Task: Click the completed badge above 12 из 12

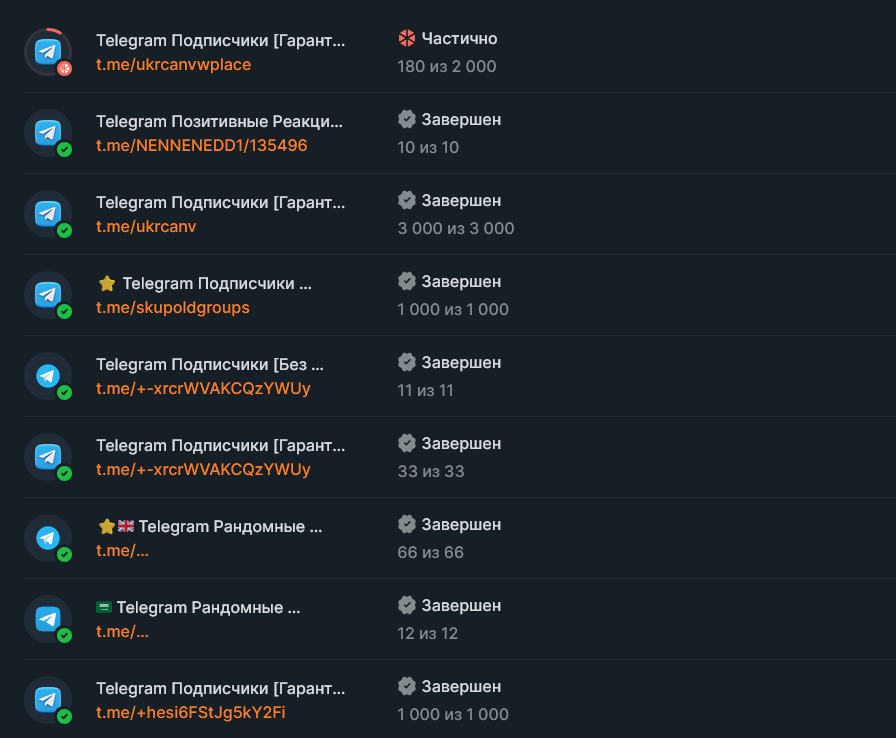Action: (x=406, y=606)
